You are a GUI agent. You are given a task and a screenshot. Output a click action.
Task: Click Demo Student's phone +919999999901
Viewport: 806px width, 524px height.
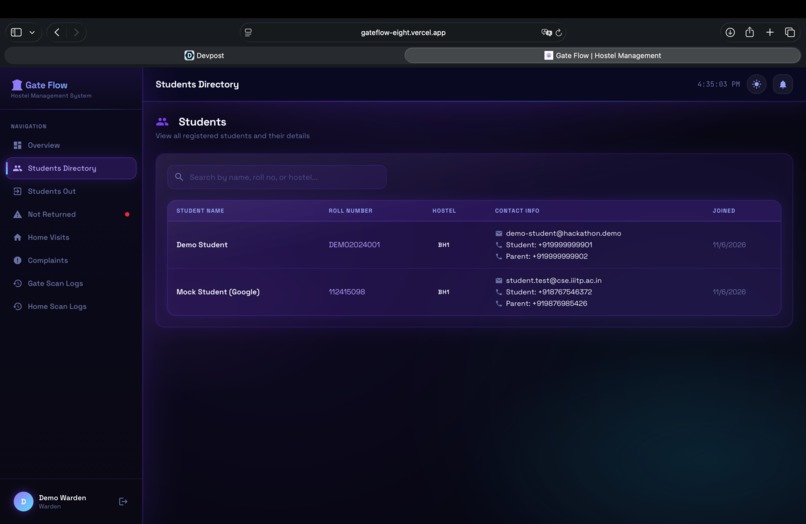point(565,245)
